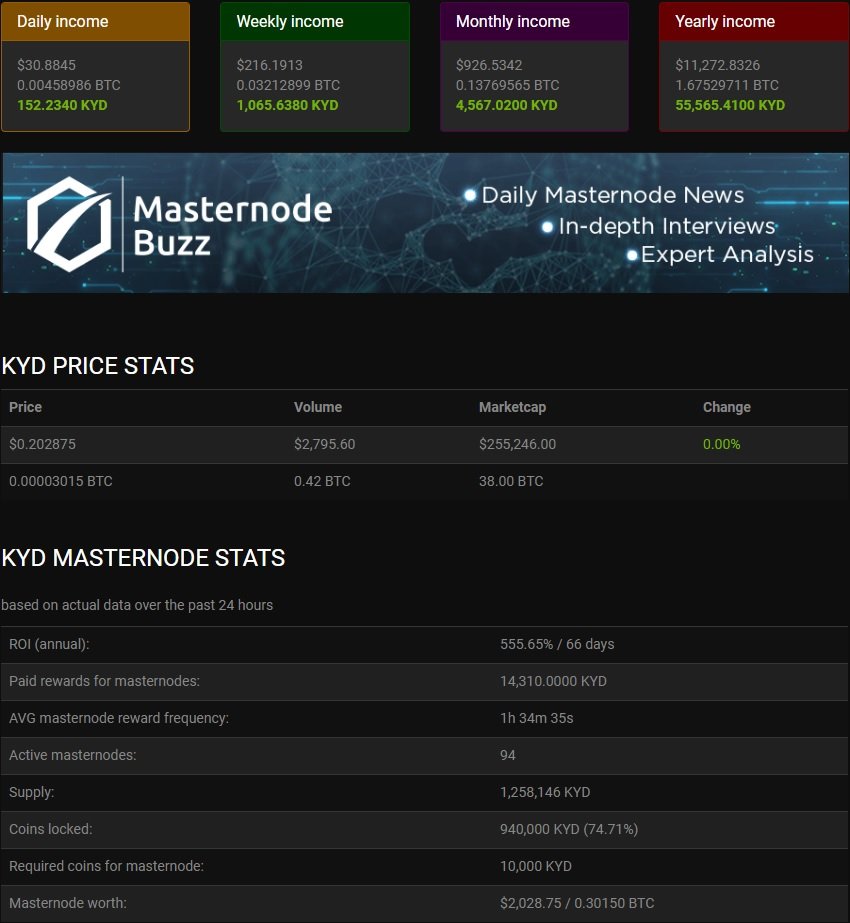Click the value 940,000 KYD (74.71%)
The width and height of the screenshot is (850, 923).
click(569, 830)
